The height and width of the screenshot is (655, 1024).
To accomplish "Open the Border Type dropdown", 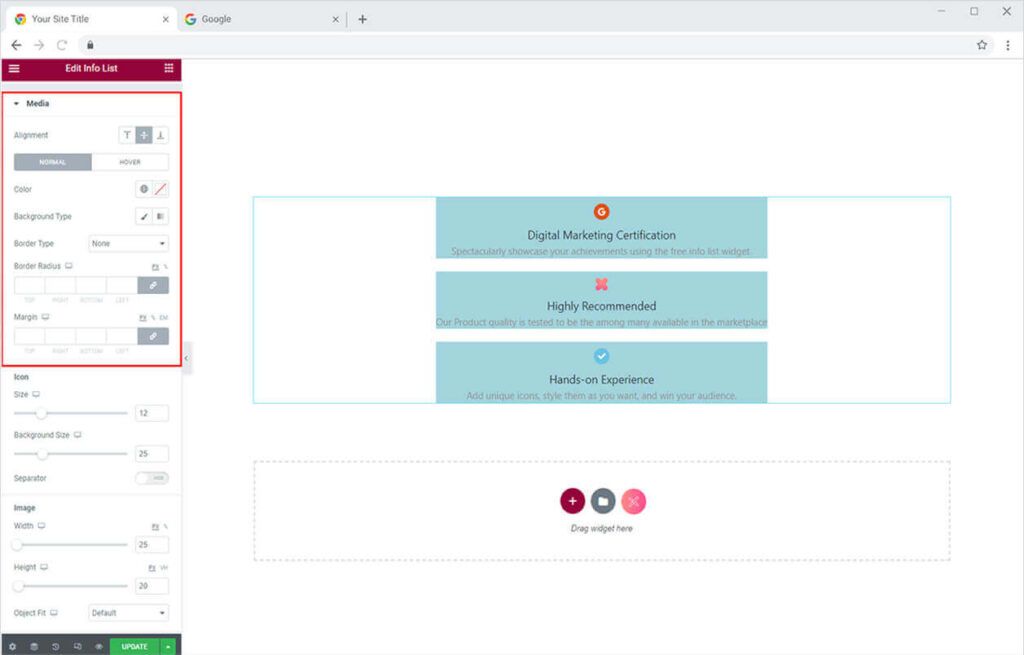I will pos(128,243).
